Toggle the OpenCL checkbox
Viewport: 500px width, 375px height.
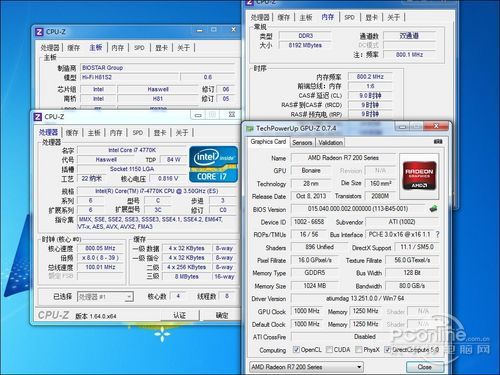point(296,349)
